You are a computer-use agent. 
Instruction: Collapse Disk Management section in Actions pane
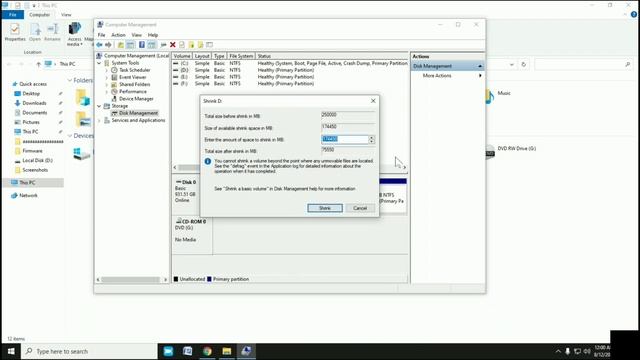coord(480,66)
